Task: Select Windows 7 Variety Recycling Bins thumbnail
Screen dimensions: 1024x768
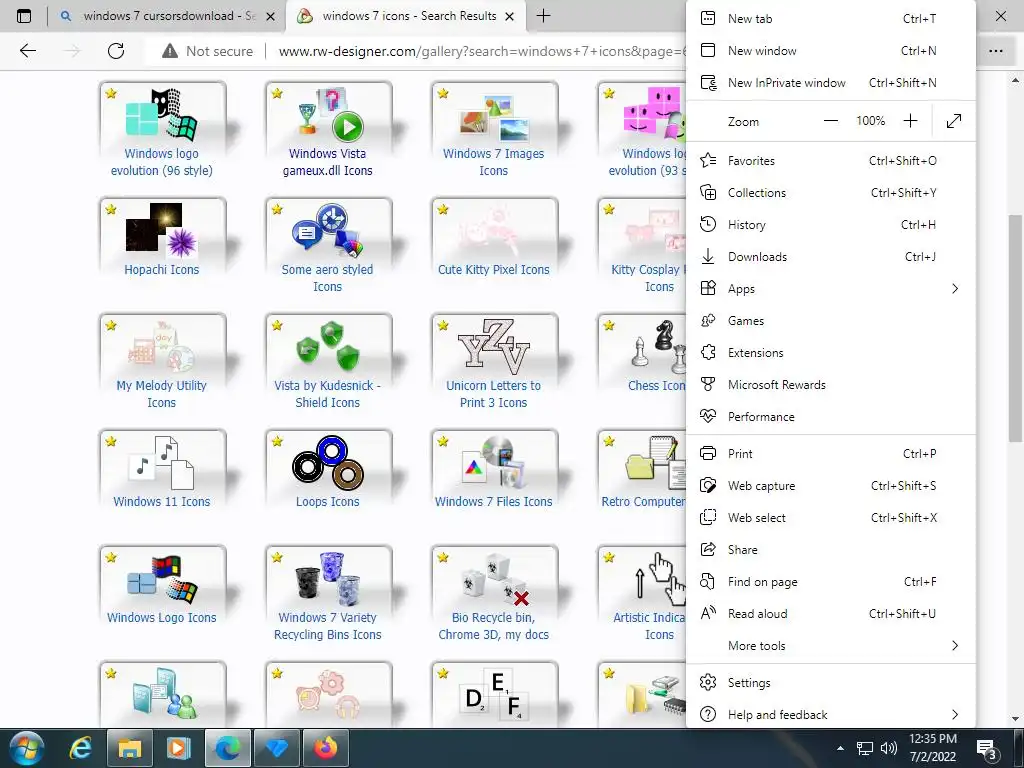Action: pos(327,578)
